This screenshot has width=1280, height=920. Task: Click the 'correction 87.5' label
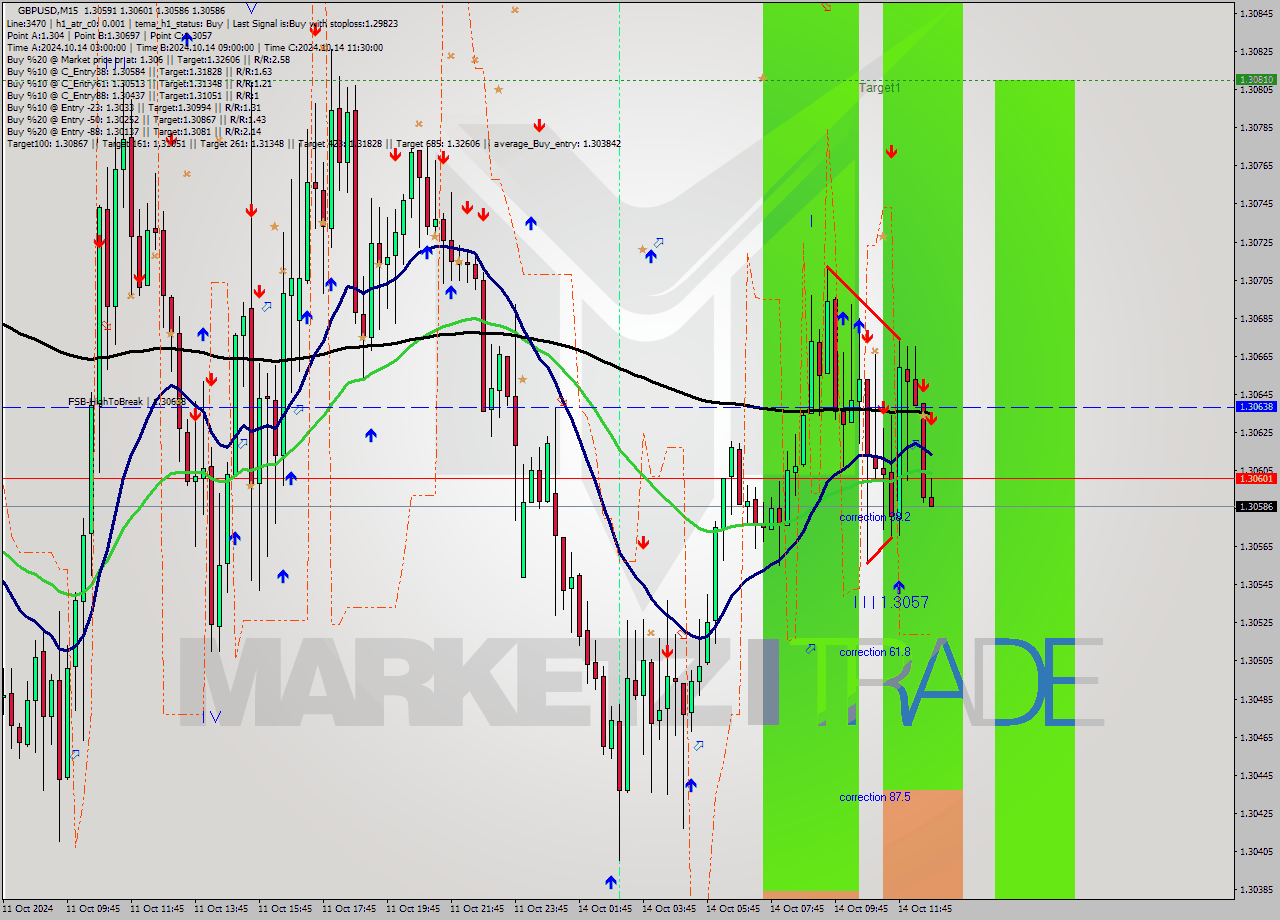pos(875,797)
